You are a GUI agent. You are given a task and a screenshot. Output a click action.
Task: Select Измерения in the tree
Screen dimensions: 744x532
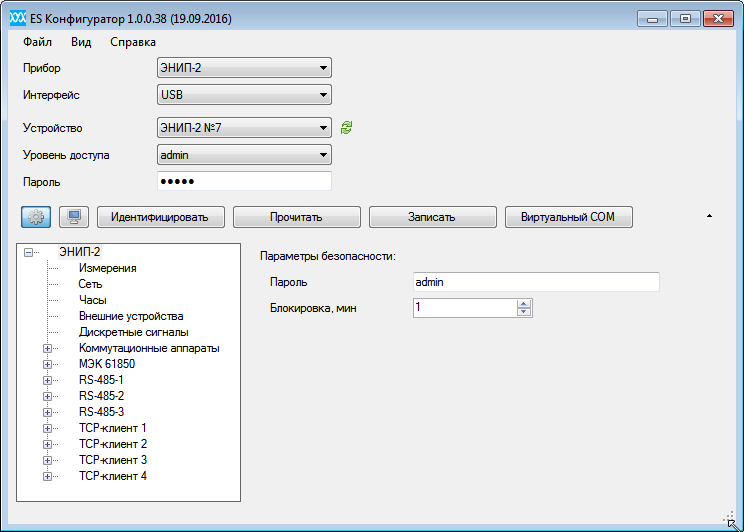point(108,268)
